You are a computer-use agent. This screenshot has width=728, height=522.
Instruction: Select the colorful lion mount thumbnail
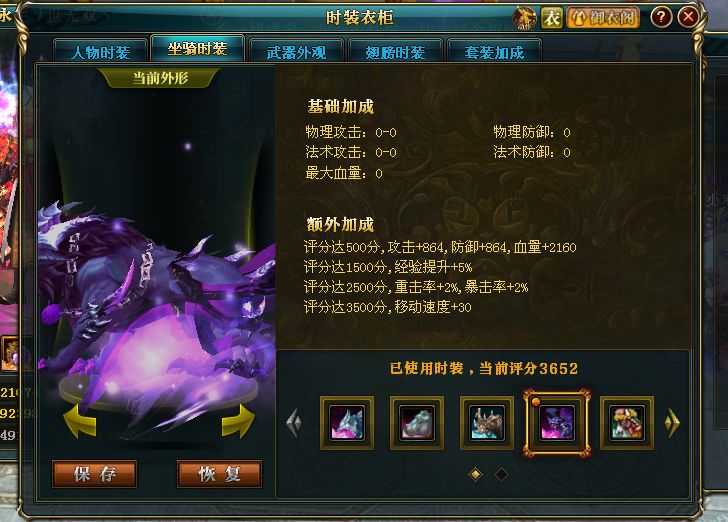coord(627,423)
